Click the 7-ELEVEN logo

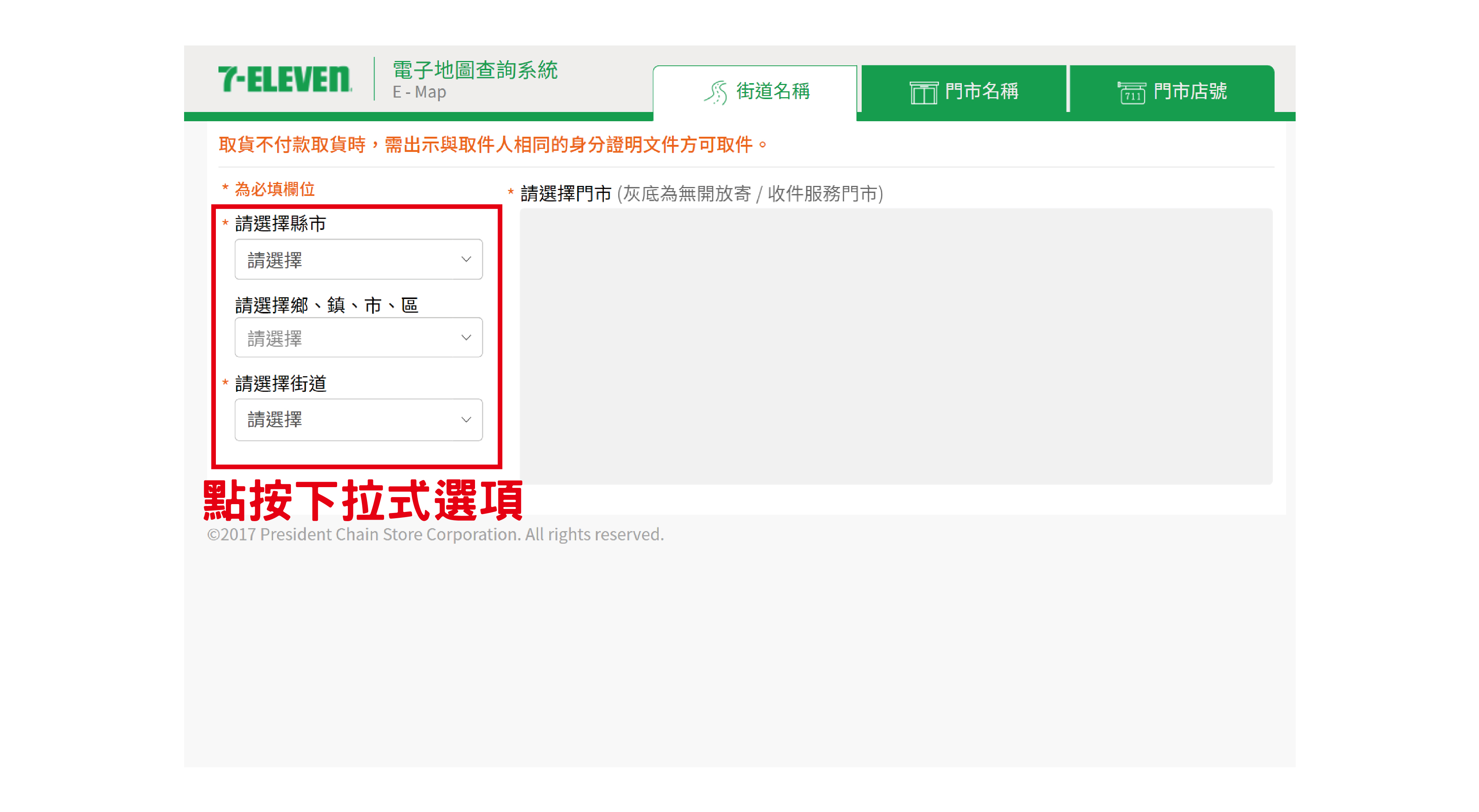285,79
